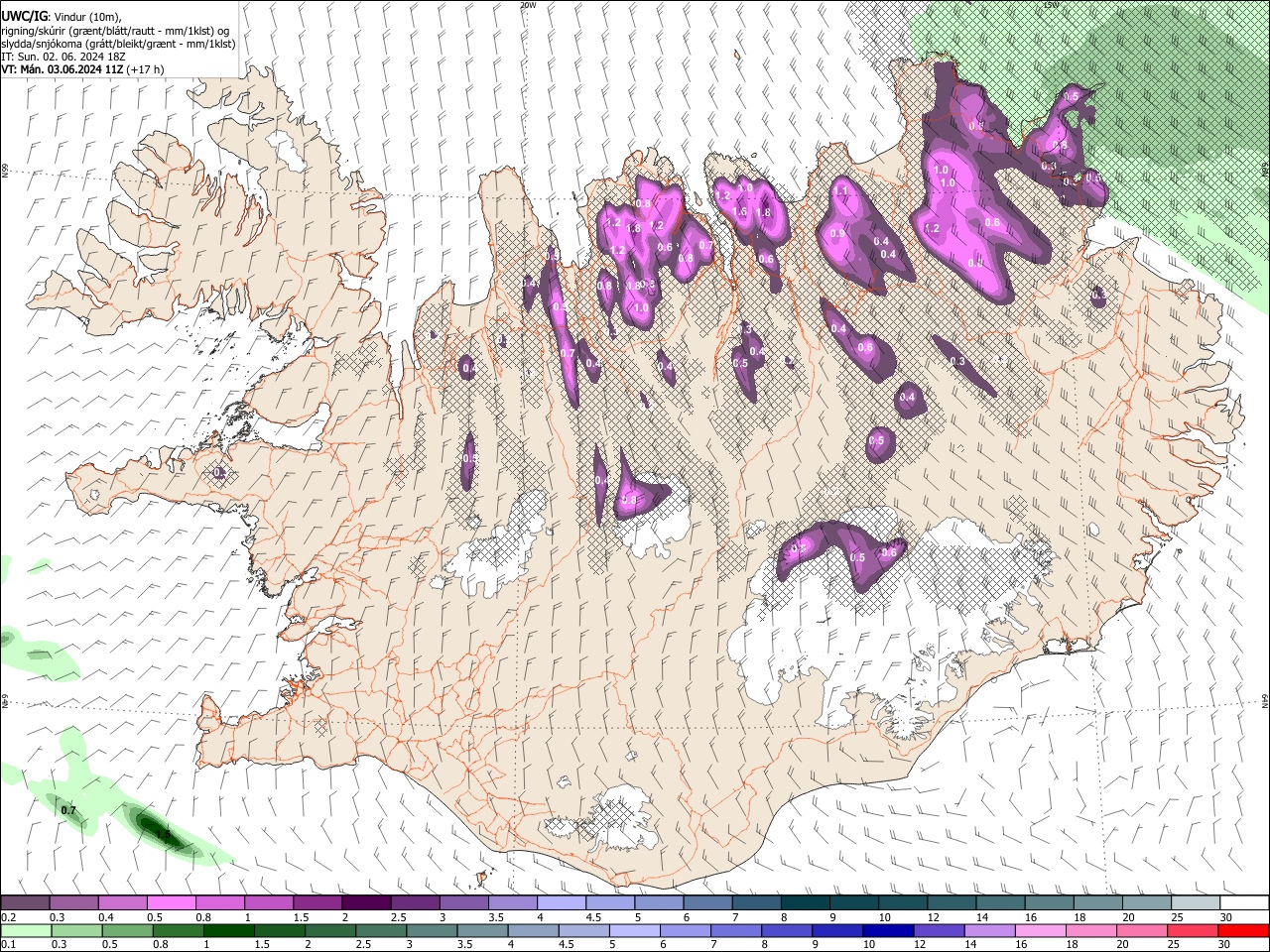Image resolution: width=1270 pixels, height=952 pixels.
Task: Pick the dark blue rain swatch 10 to 12
Action: tap(887, 930)
